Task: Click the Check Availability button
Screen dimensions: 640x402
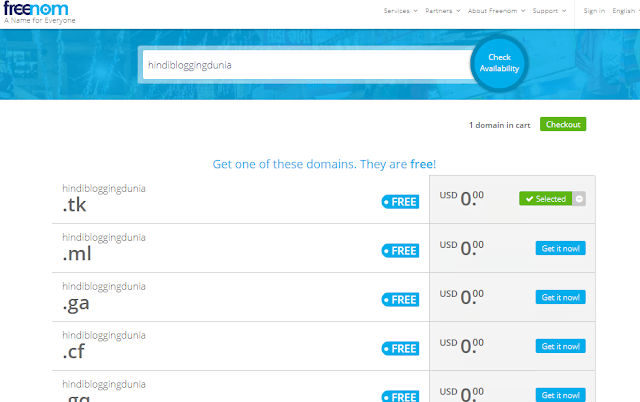Action: [499, 63]
